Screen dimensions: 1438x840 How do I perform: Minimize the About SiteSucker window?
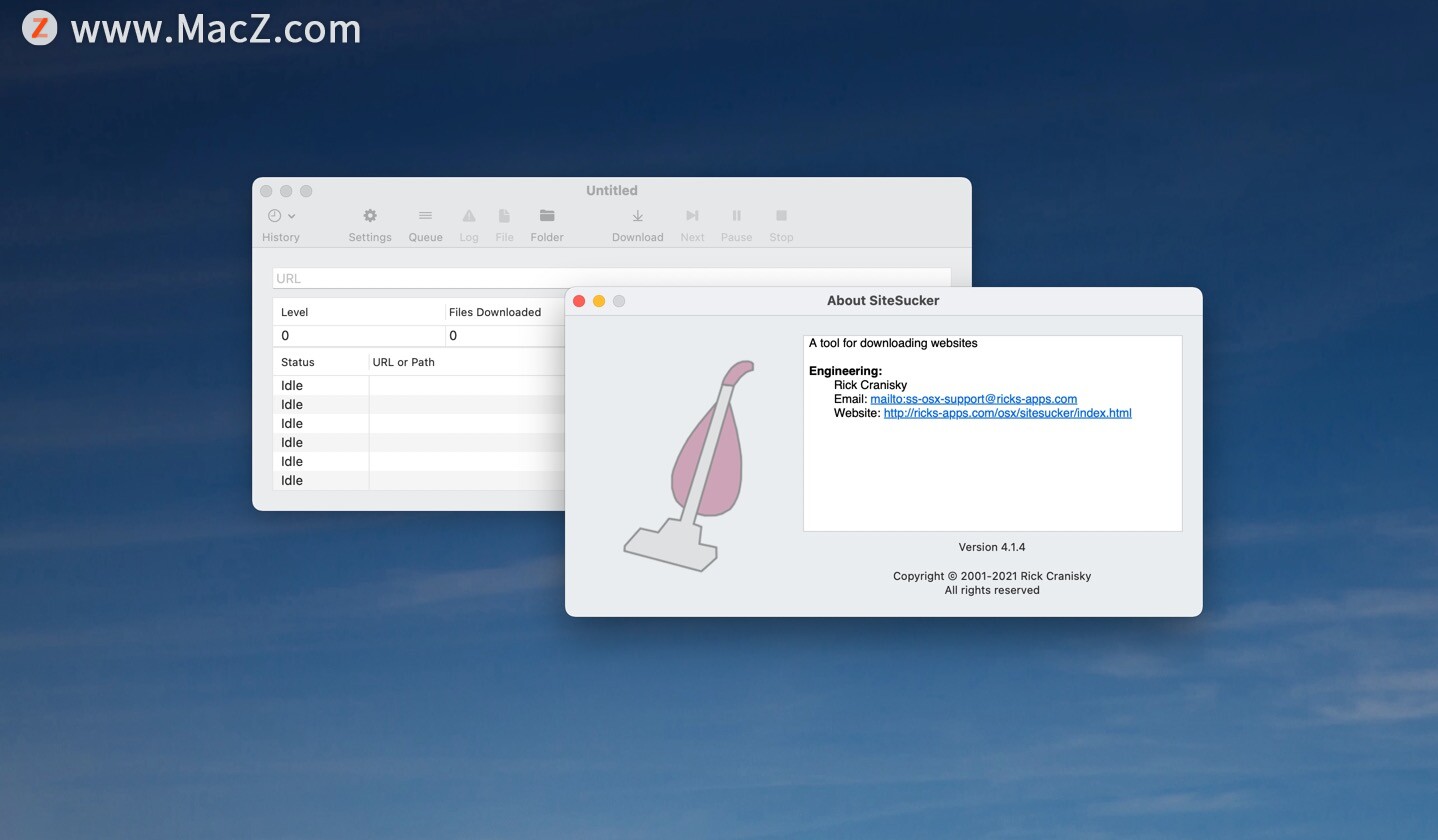599,301
